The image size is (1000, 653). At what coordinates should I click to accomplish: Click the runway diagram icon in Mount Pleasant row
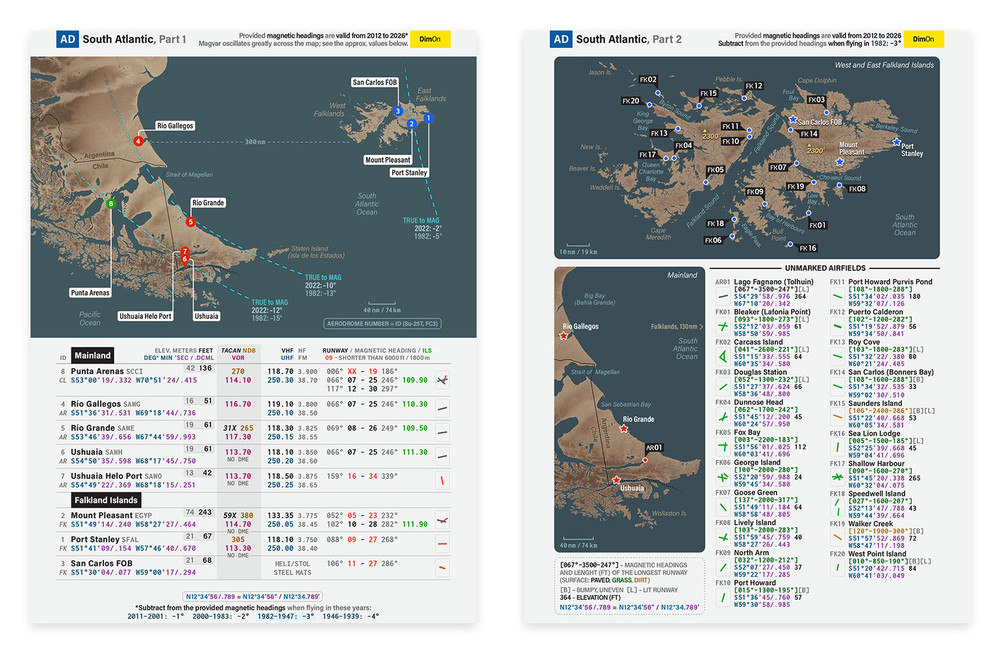point(443,520)
